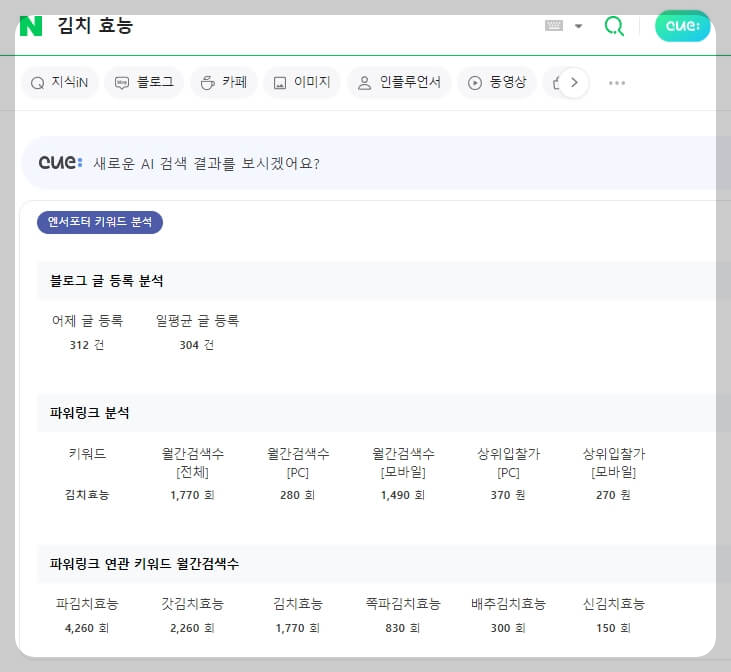Click the 월간검색수 [모바일] column header

pyautogui.click(x=403, y=463)
